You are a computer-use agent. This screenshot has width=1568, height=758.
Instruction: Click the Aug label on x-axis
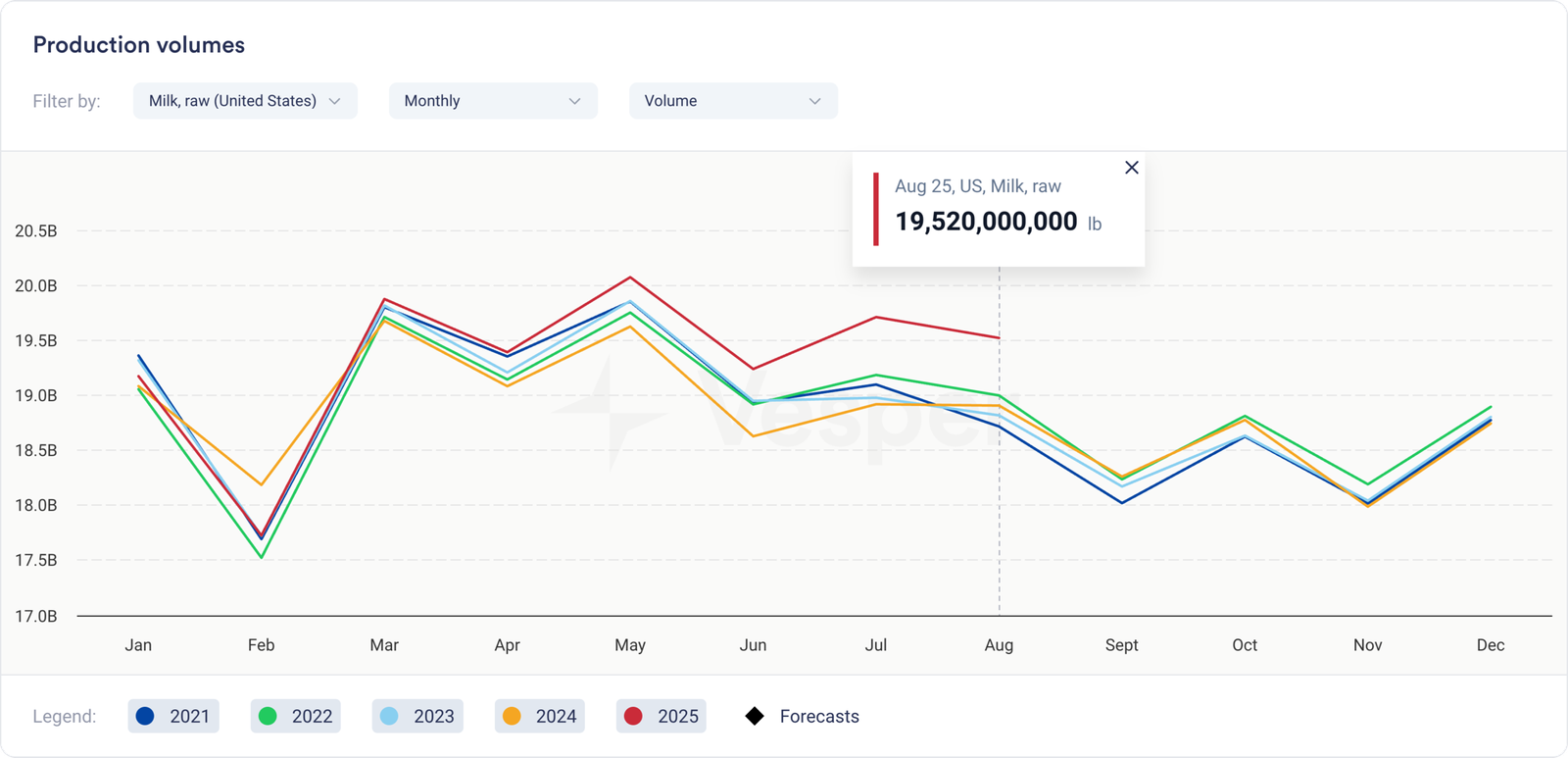(999, 645)
